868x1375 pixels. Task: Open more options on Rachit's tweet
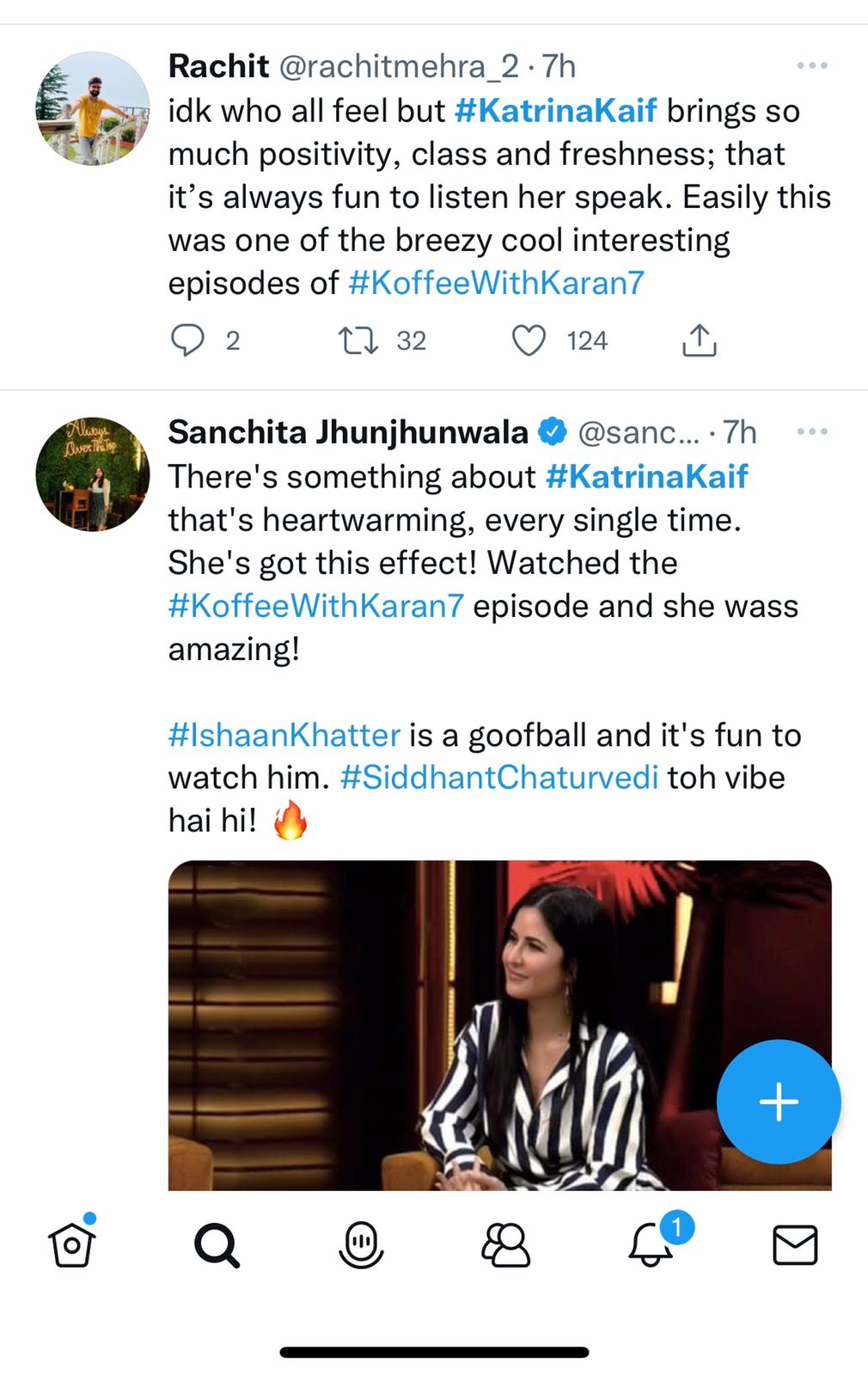811,65
